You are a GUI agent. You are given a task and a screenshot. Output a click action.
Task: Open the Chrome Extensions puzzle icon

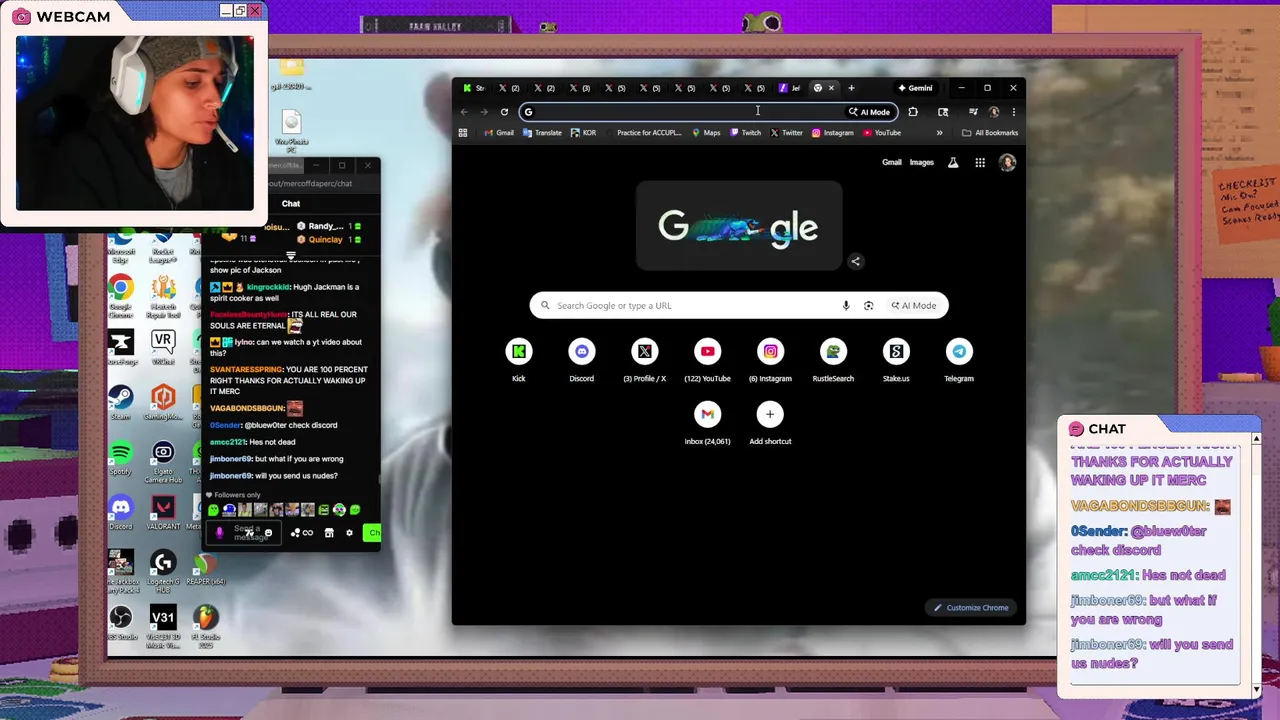pyautogui.click(x=913, y=112)
